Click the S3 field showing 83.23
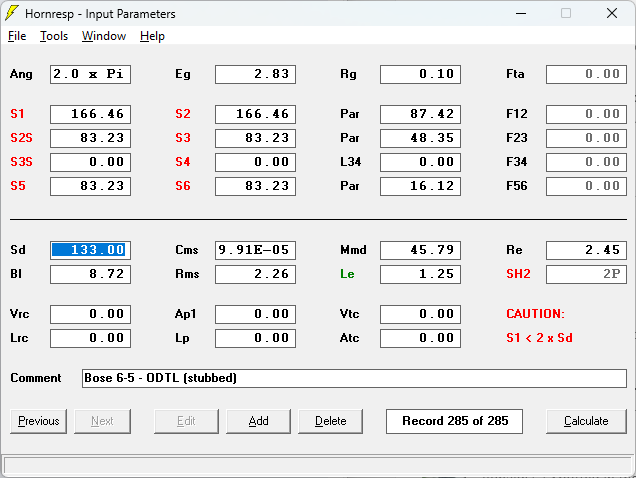The width and height of the screenshot is (636, 478). pos(256,138)
